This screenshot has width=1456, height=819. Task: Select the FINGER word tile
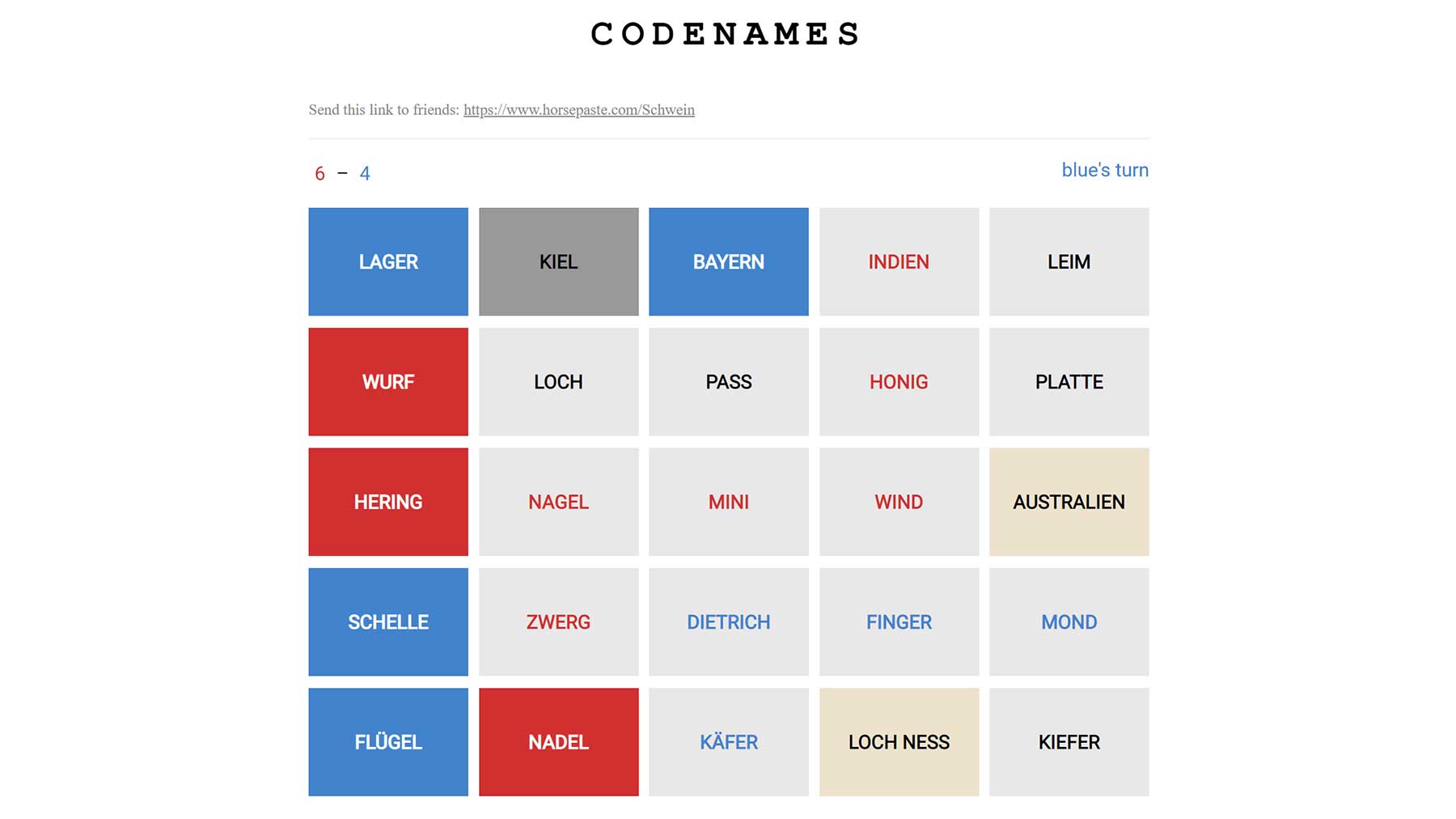(899, 622)
